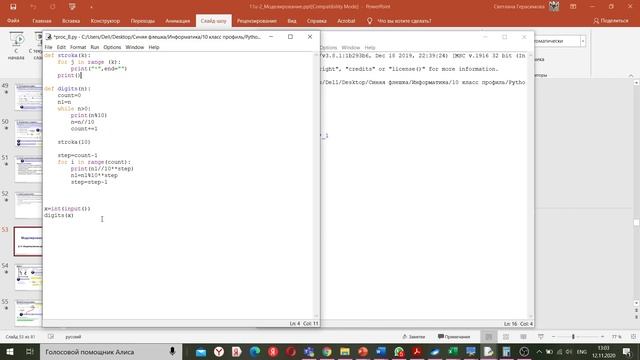Click the accessibility check icon in status bar
Image resolution: width=640 pixels, height=360 pixels.
click(x=51, y=337)
